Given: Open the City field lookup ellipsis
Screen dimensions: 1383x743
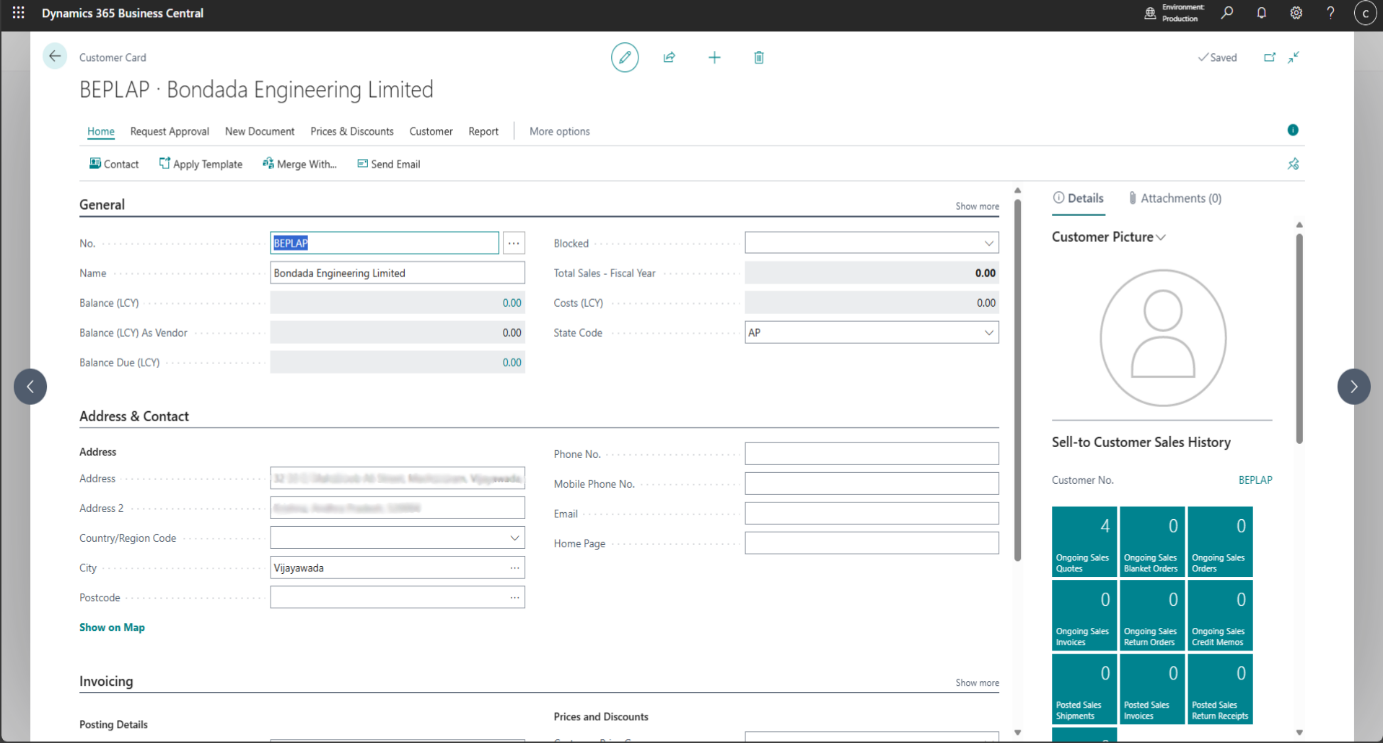Looking at the screenshot, I should click(x=515, y=568).
